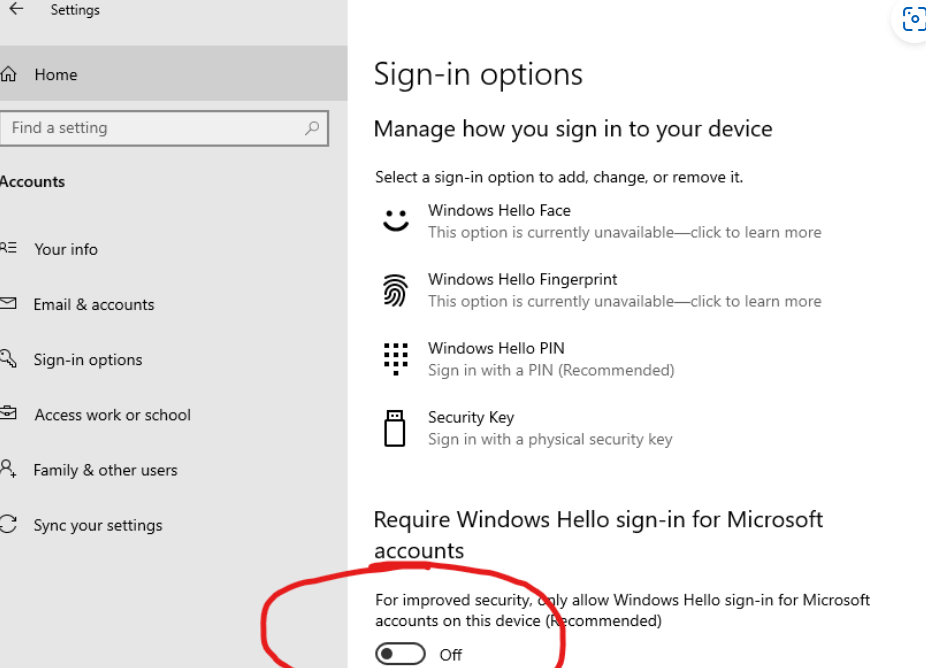Go to Sign-in options in sidebar
Viewport: 926px width, 668px height.
[x=87, y=360]
